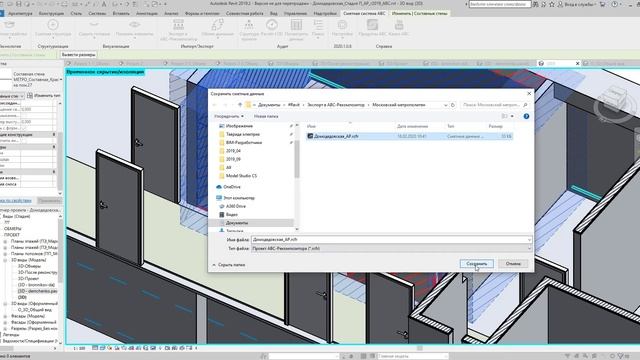Select the Model Studio CS folder
The image size is (640, 360).
(241, 176)
